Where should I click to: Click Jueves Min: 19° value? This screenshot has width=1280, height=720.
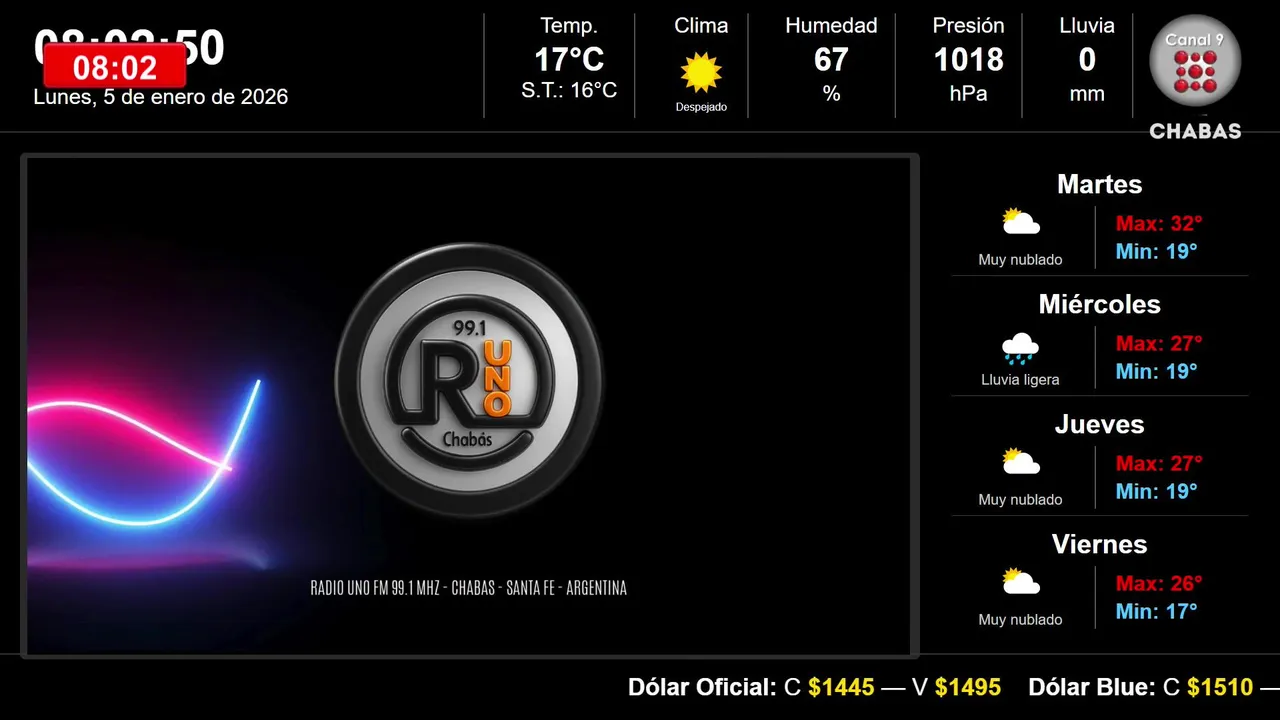pos(1156,492)
